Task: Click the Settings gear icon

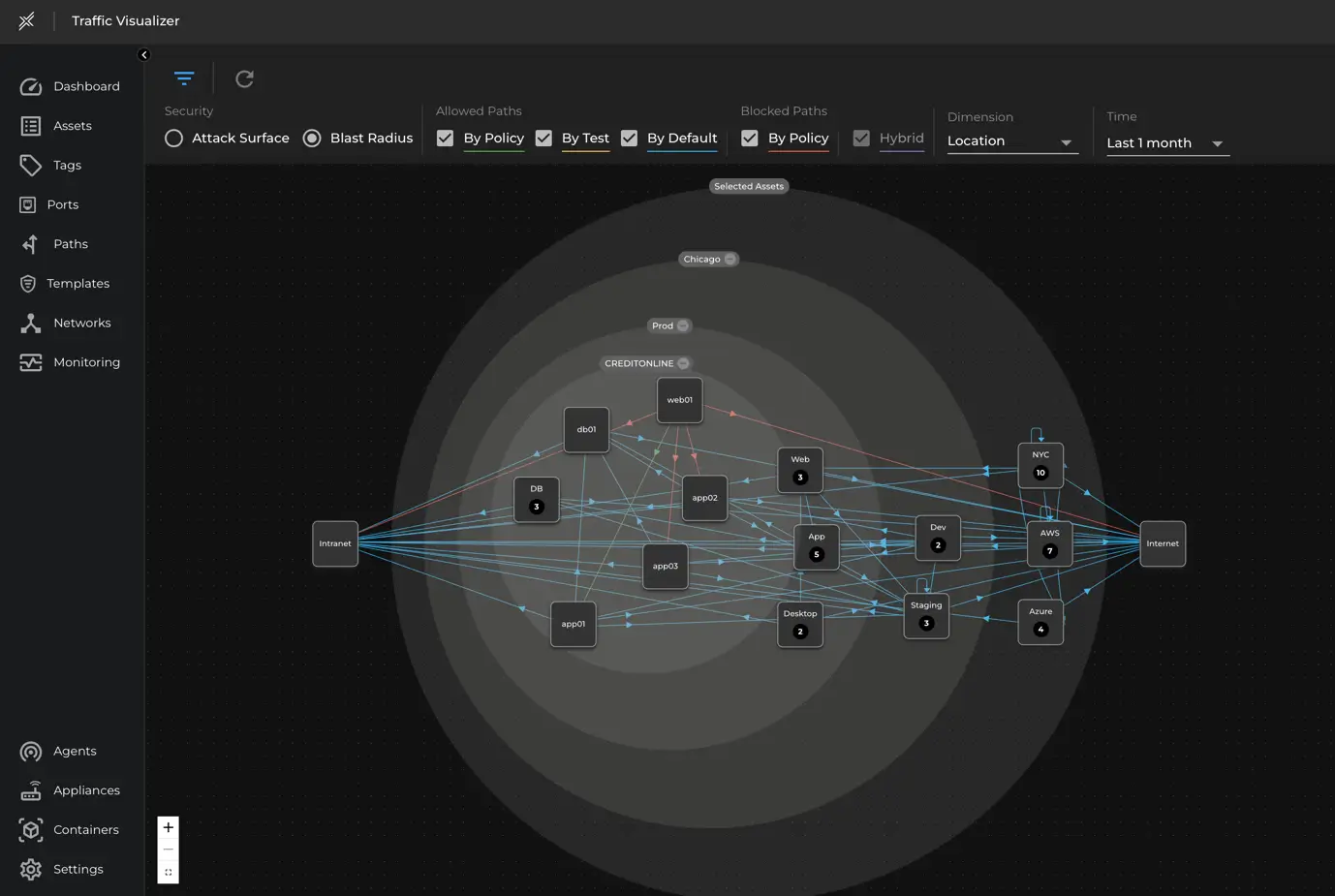Action: click(31, 870)
